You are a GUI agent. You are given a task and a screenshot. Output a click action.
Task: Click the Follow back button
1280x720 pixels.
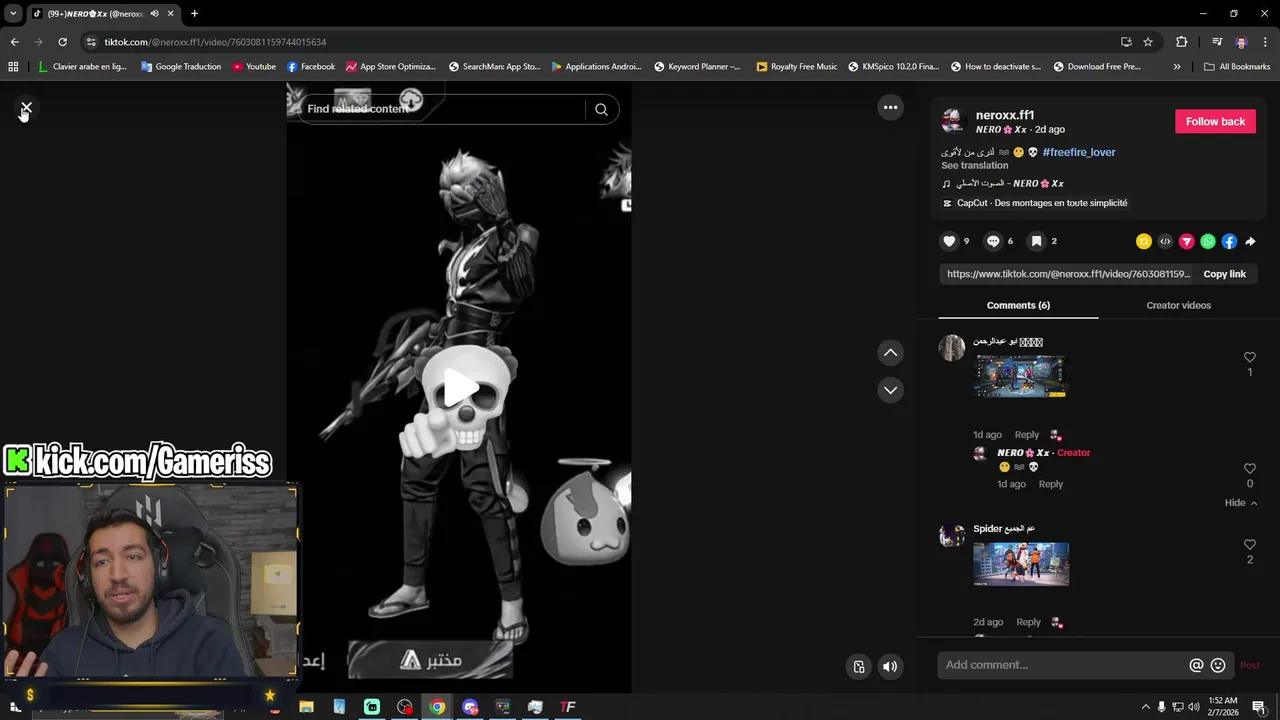[1215, 121]
